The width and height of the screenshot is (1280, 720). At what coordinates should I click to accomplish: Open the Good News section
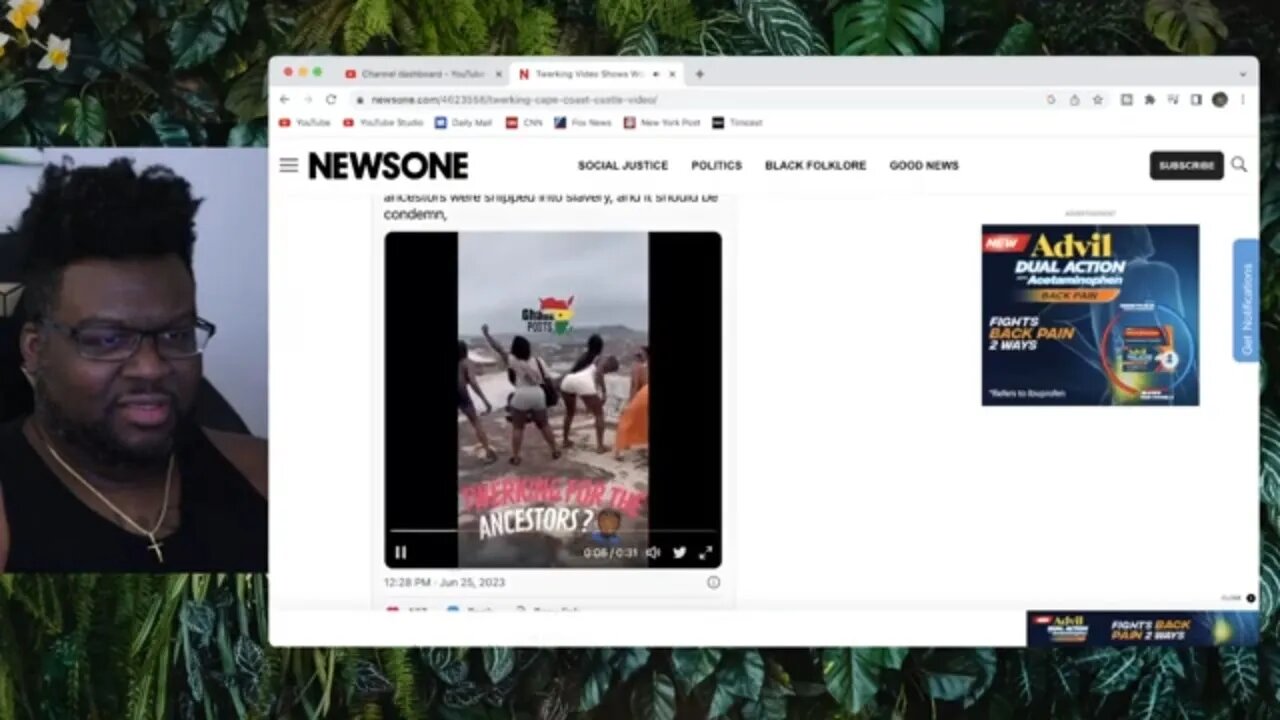click(x=924, y=165)
